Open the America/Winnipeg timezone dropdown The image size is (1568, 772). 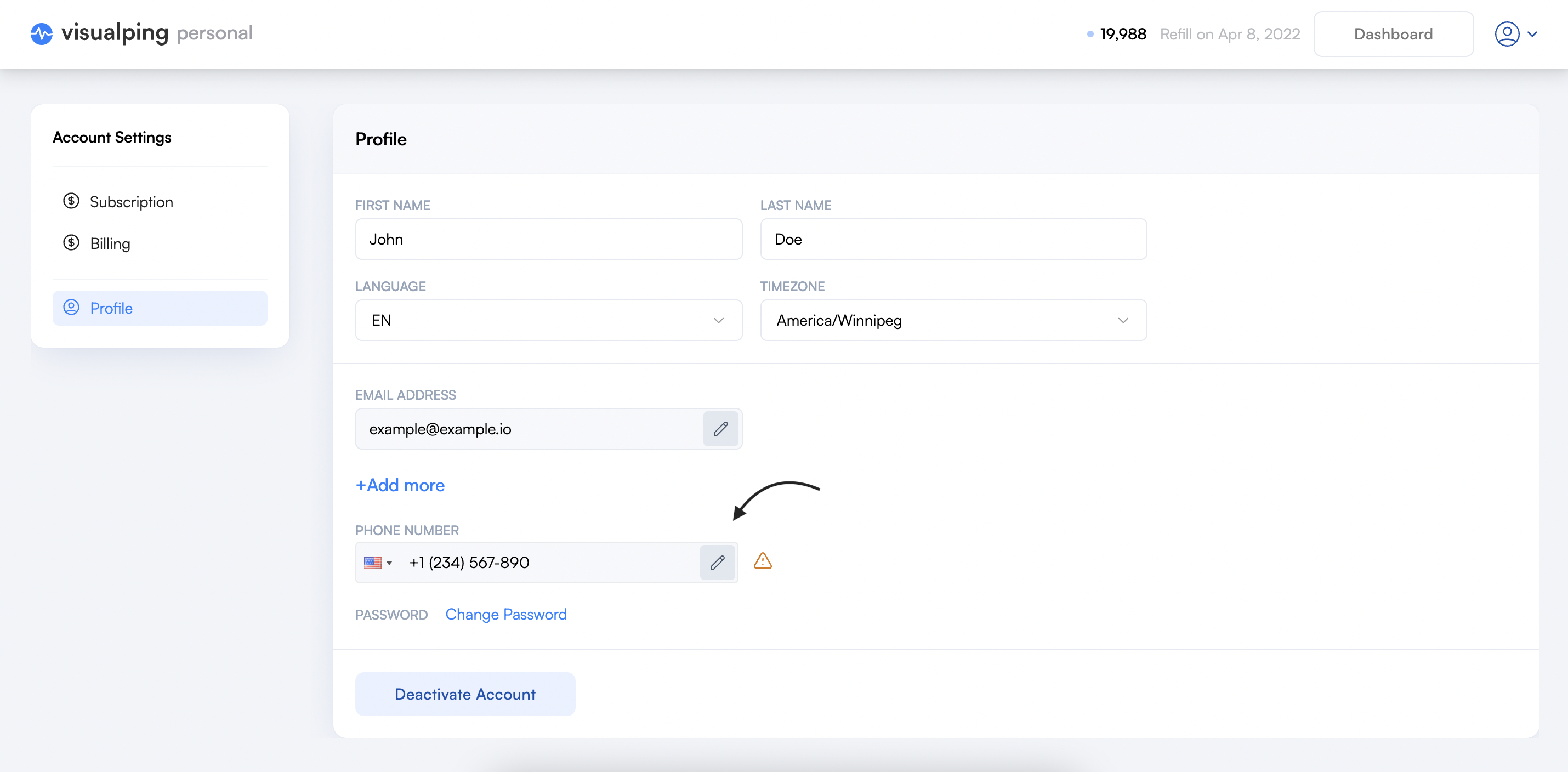pyautogui.click(x=953, y=320)
